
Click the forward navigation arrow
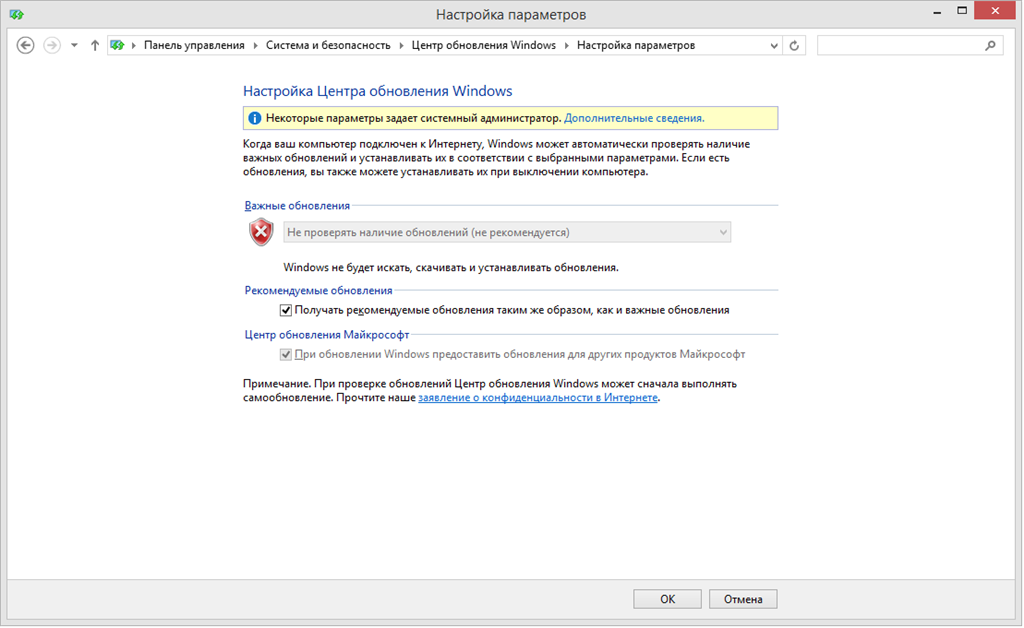pyautogui.click(x=52, y=45)
